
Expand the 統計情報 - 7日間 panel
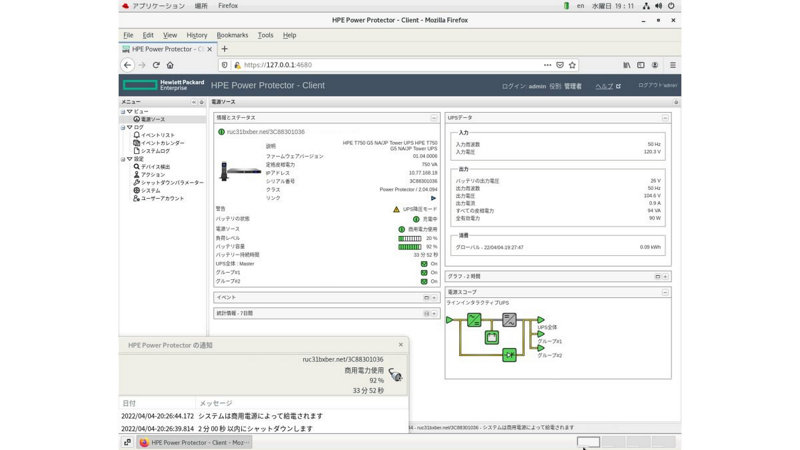click(x=433, y=313)
